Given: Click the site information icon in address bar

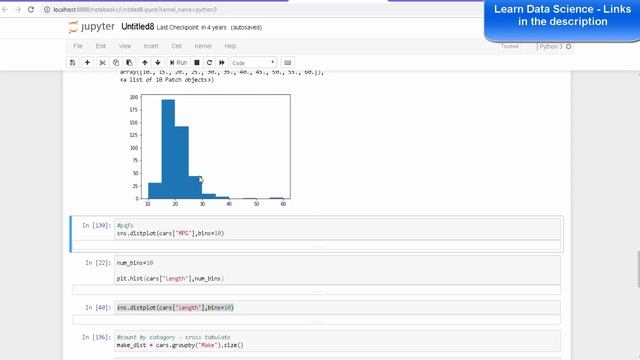Looking at the screenshot, I should pos(47,9).
